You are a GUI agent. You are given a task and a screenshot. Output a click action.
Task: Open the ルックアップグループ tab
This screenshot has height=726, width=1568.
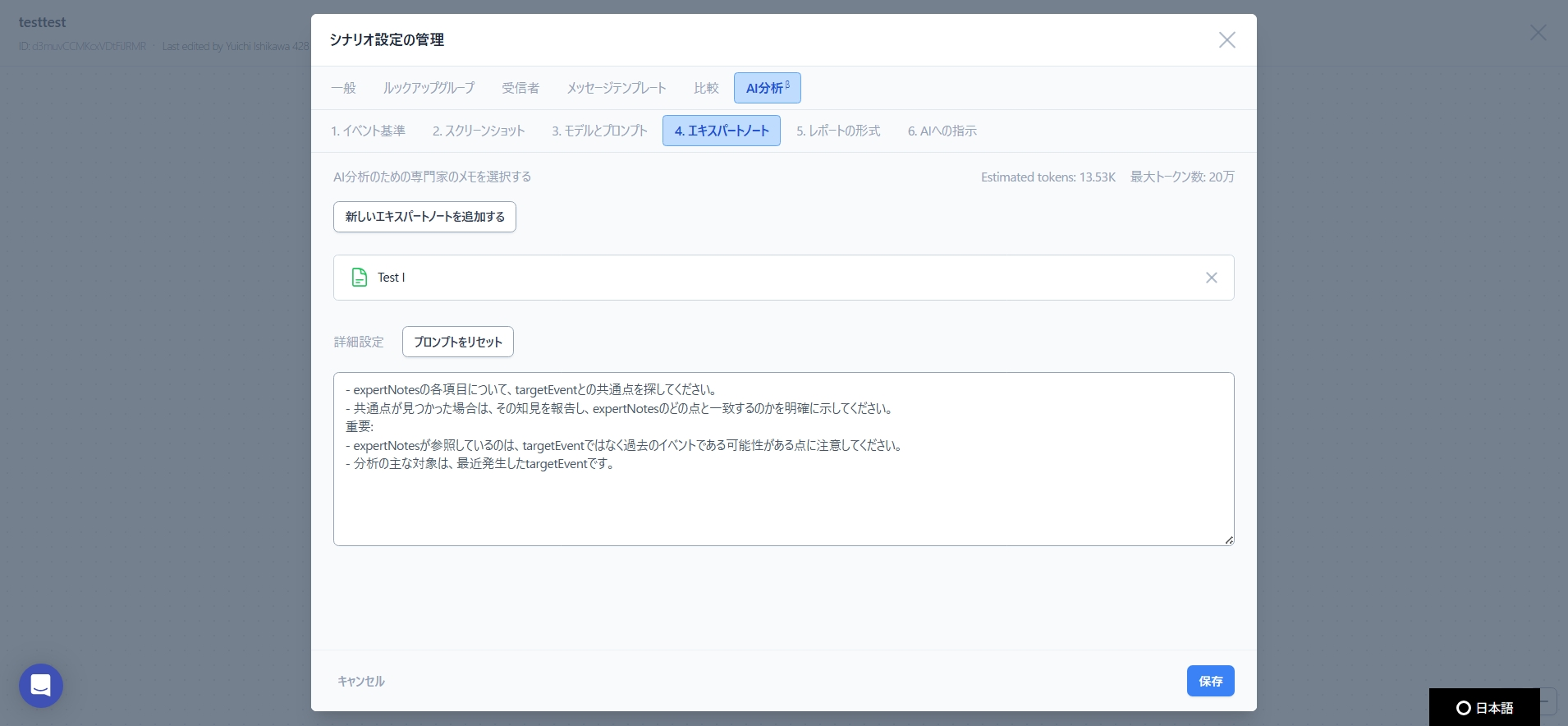pos(429,88)
